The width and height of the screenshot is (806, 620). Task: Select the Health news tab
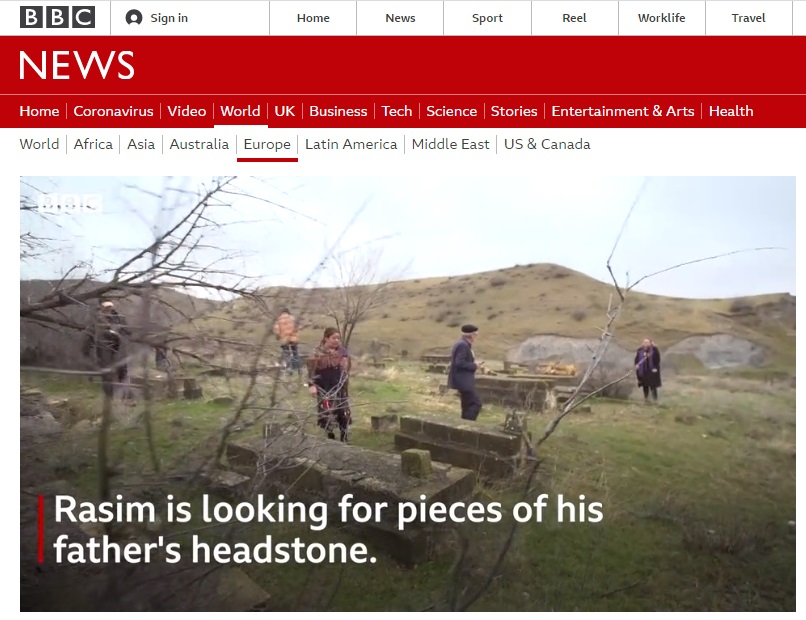point(731,111)
